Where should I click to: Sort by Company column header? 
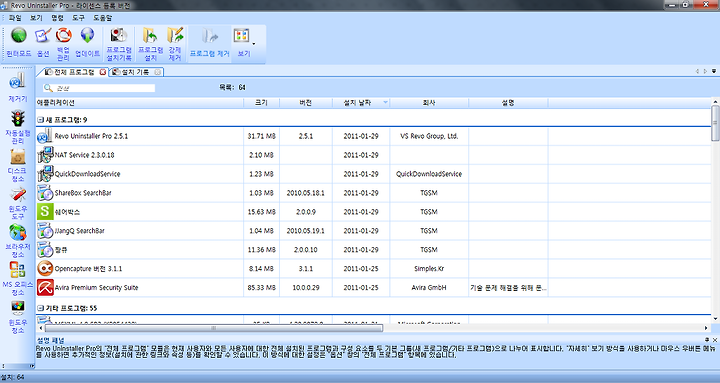tap(429, 103)
